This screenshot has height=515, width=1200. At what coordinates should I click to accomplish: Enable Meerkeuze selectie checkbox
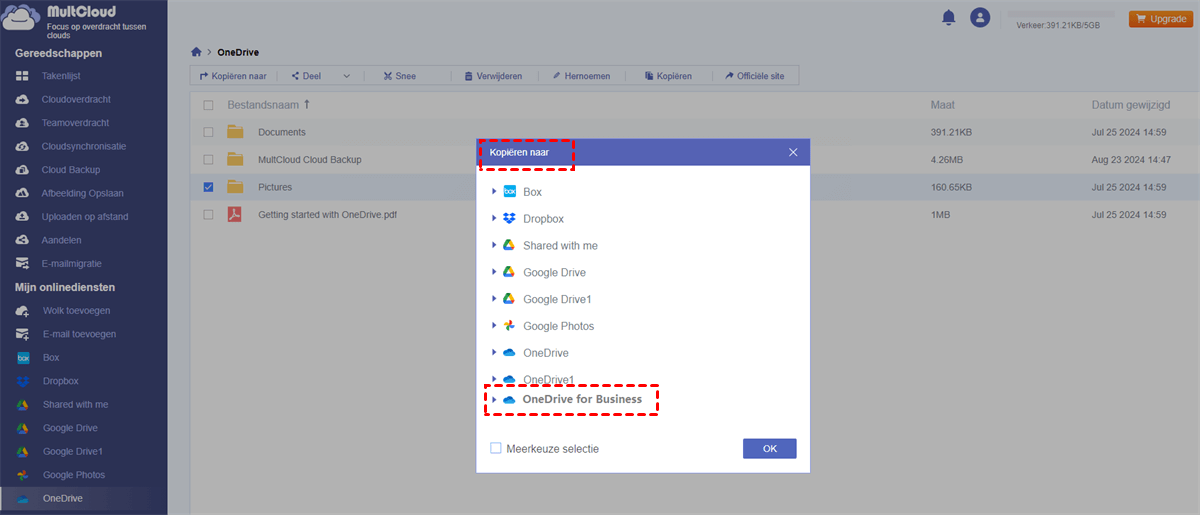tap(496, 449)
